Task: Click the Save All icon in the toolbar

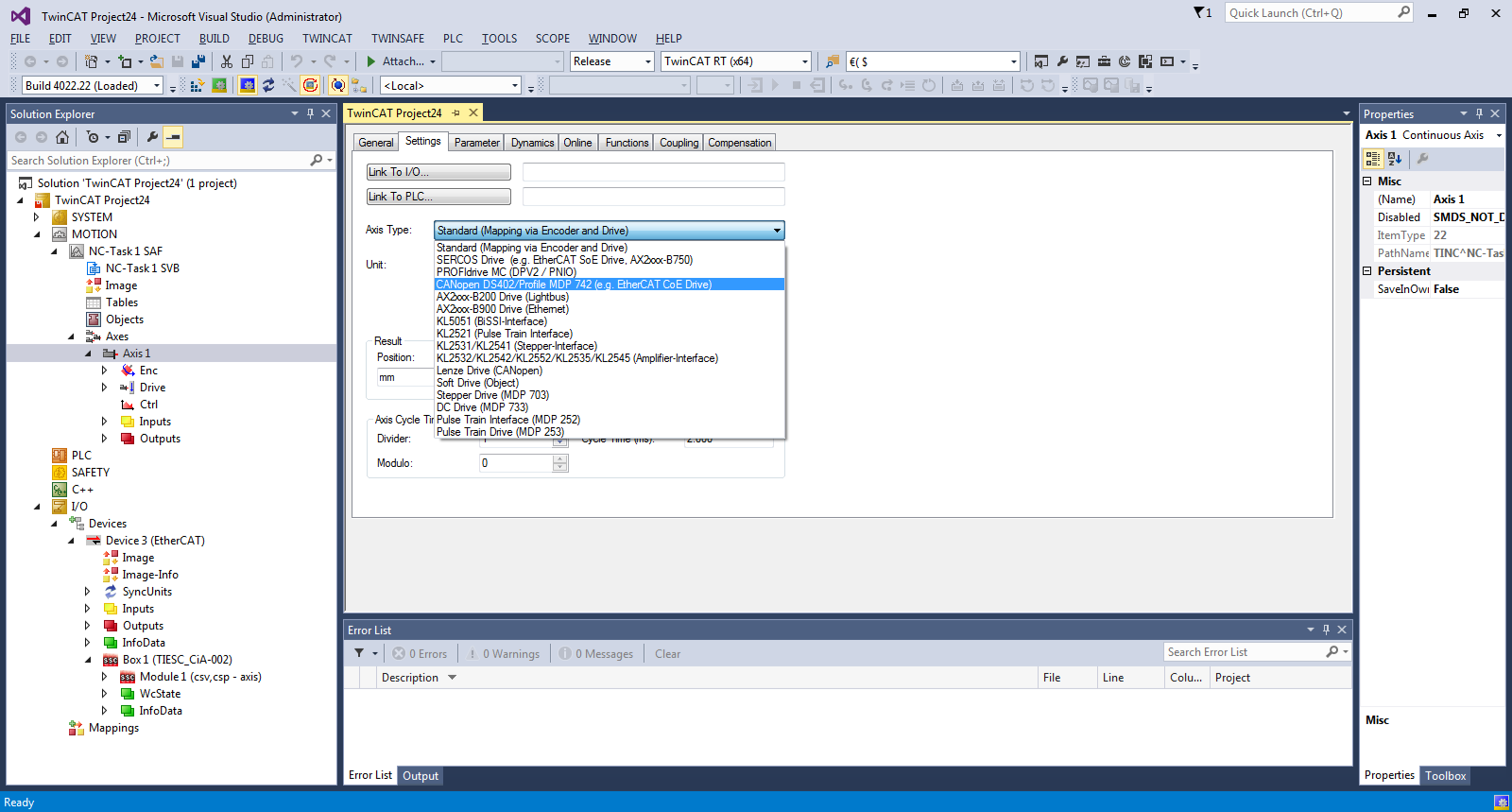Action: [x=198, y=61]
